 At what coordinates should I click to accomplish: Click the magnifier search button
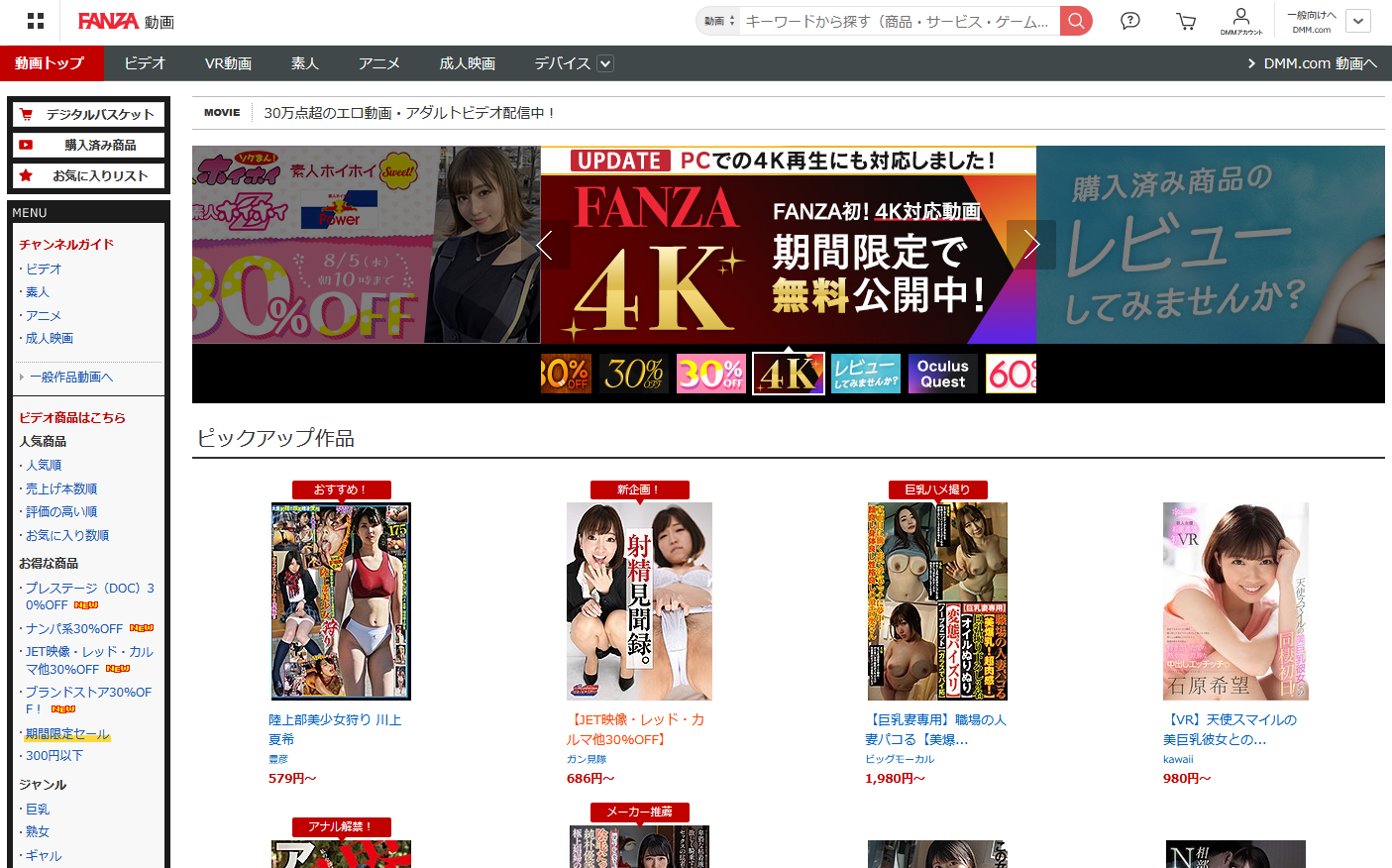tap(1076, 21)
